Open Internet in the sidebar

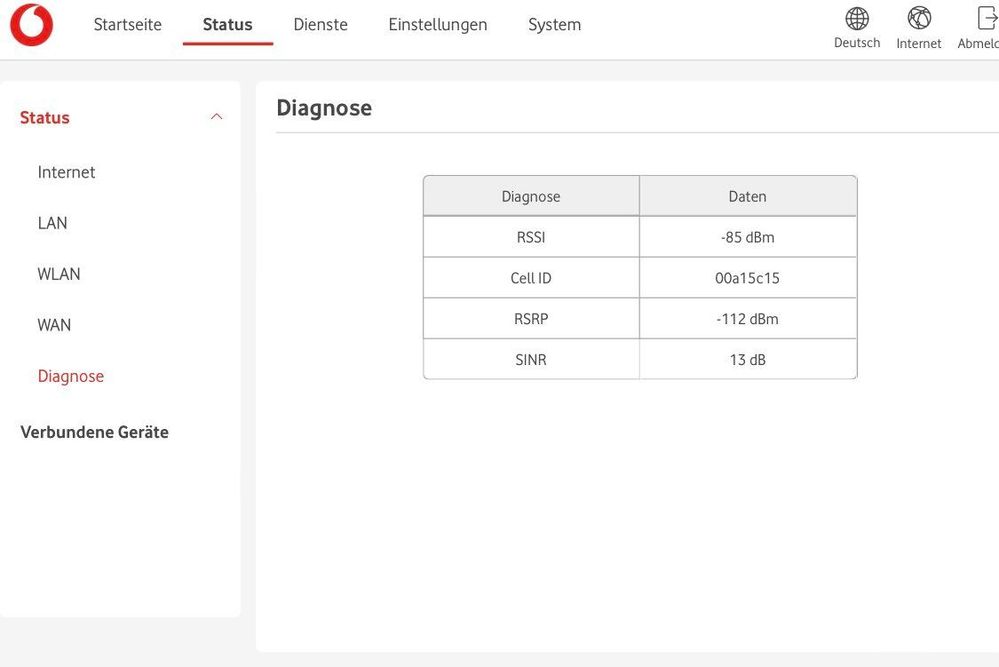pos(66,172)
